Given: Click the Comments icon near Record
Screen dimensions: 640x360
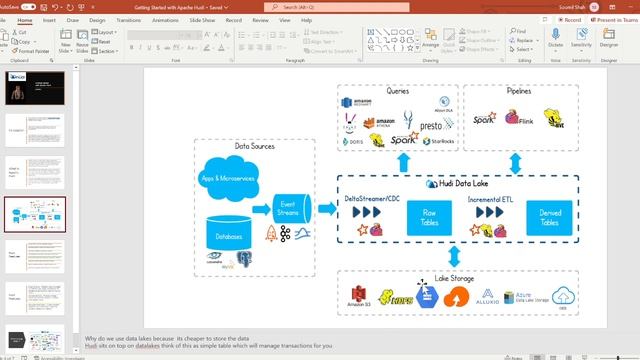Looking at the screenshot, I should 545,20.
